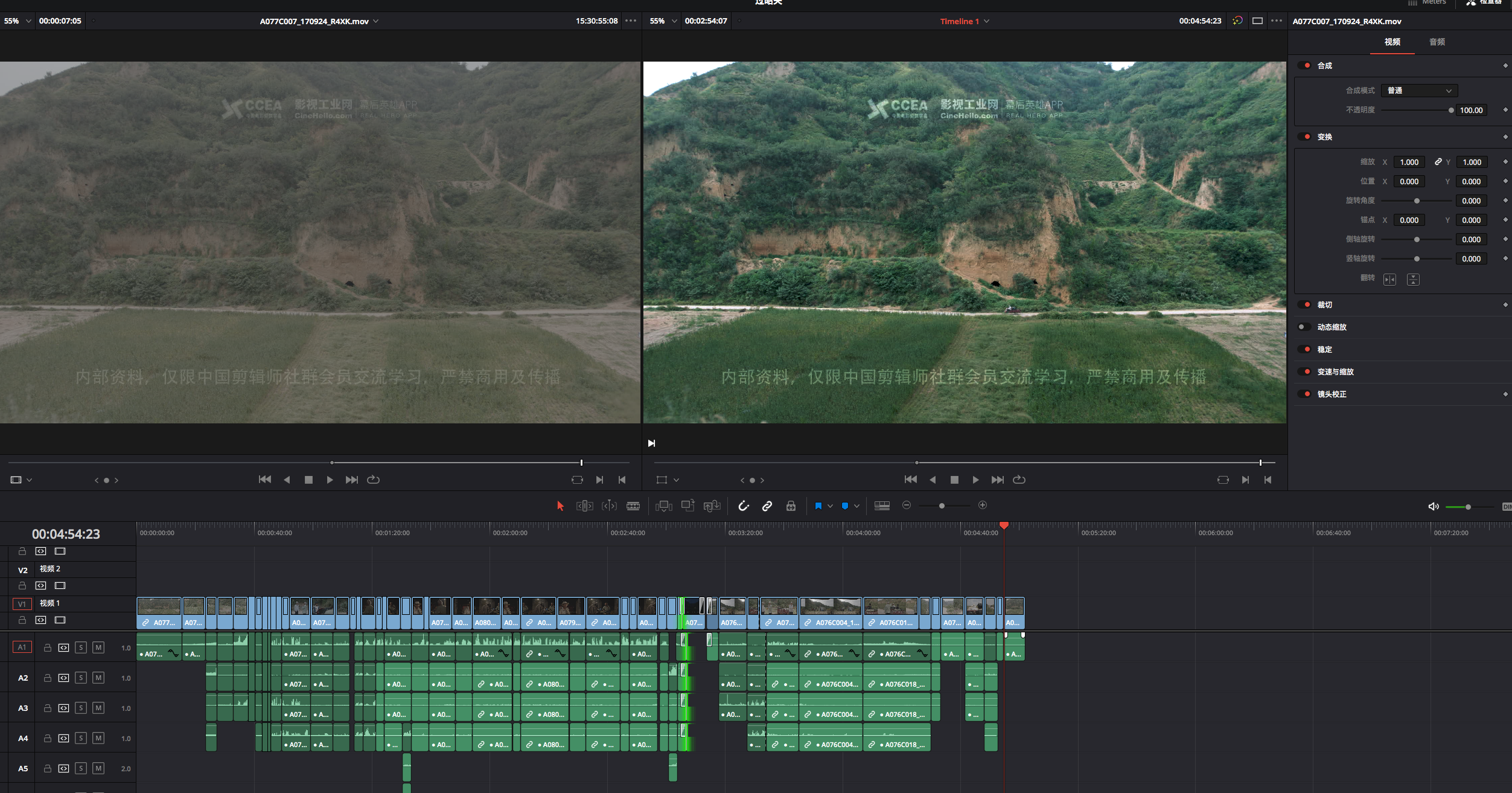Image resolution: width=1512 pixels, height=793 pixels.
Task: Click timeline zoom-in plus icon
Action: click(983, 505)
